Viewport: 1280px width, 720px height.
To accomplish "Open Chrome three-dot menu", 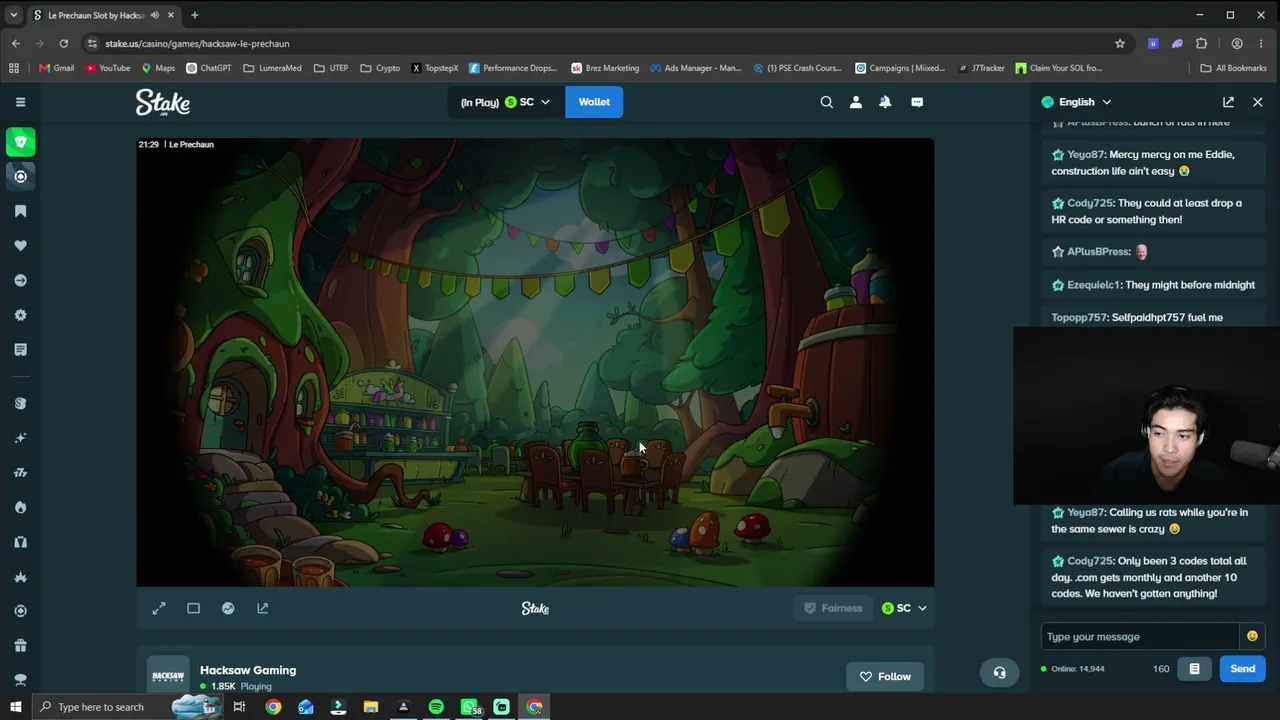I will (x=1262, y=44).
